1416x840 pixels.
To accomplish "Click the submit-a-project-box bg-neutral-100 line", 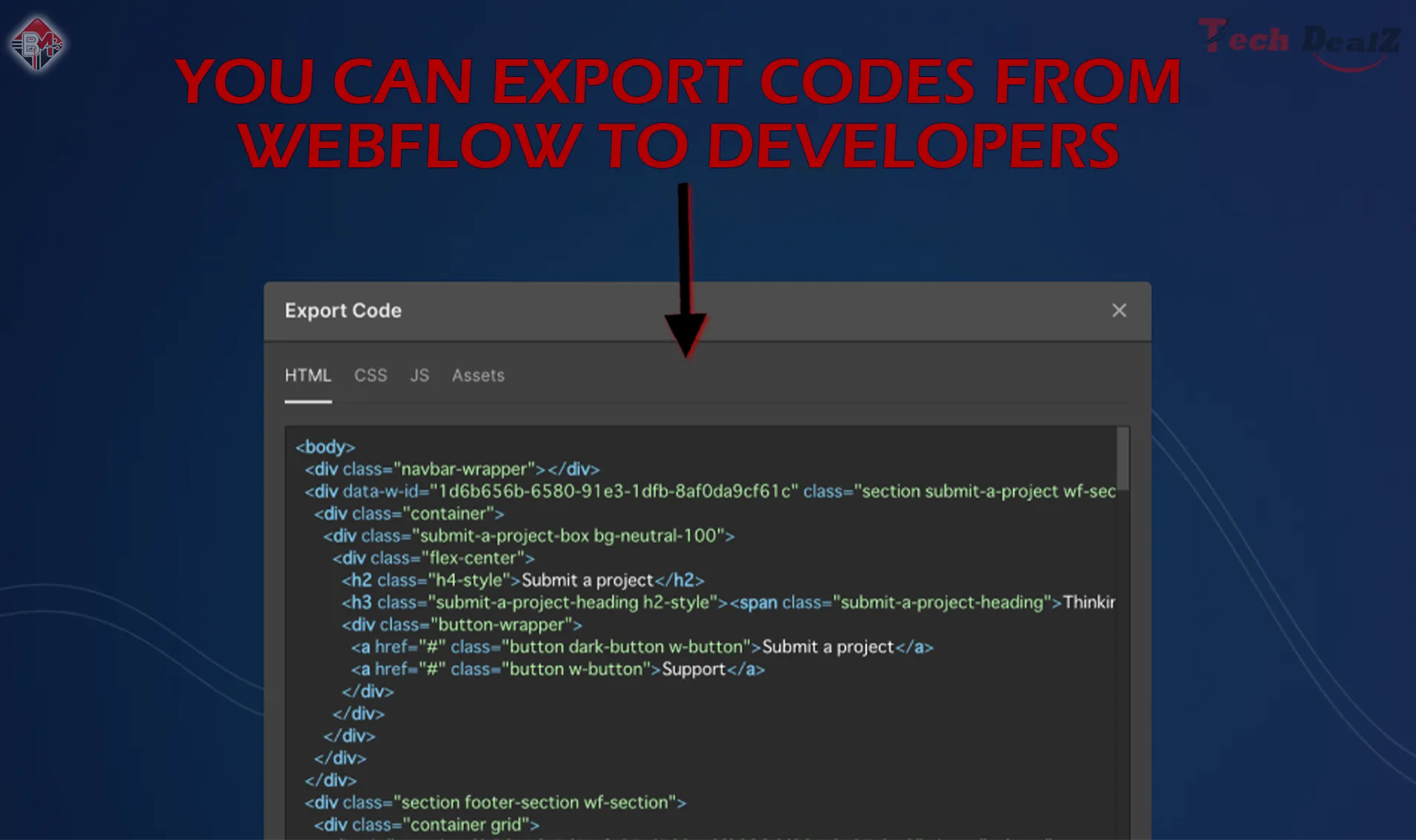I will (x=529, y=536).
